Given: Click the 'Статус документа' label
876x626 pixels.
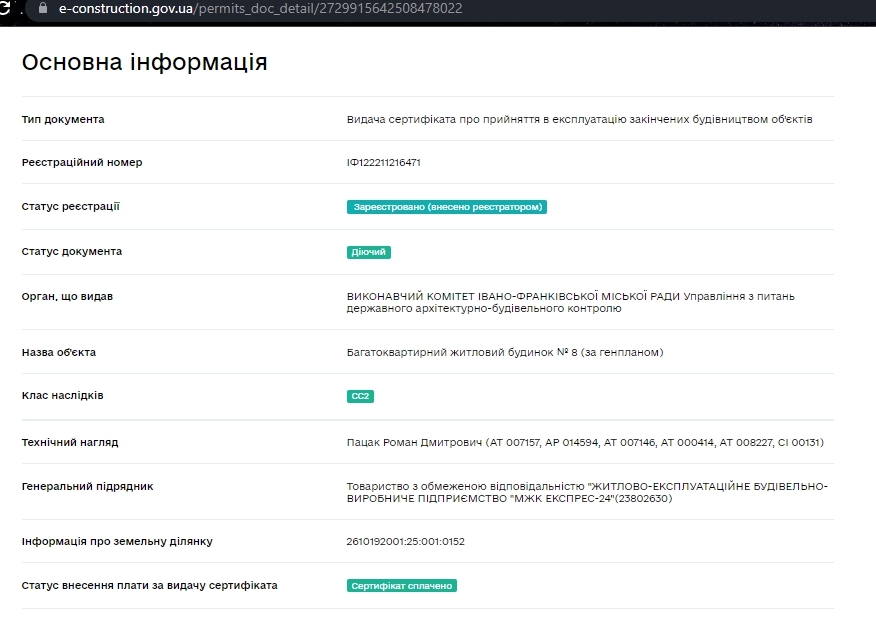Looking at the screenshot, I should click(72, 252).
